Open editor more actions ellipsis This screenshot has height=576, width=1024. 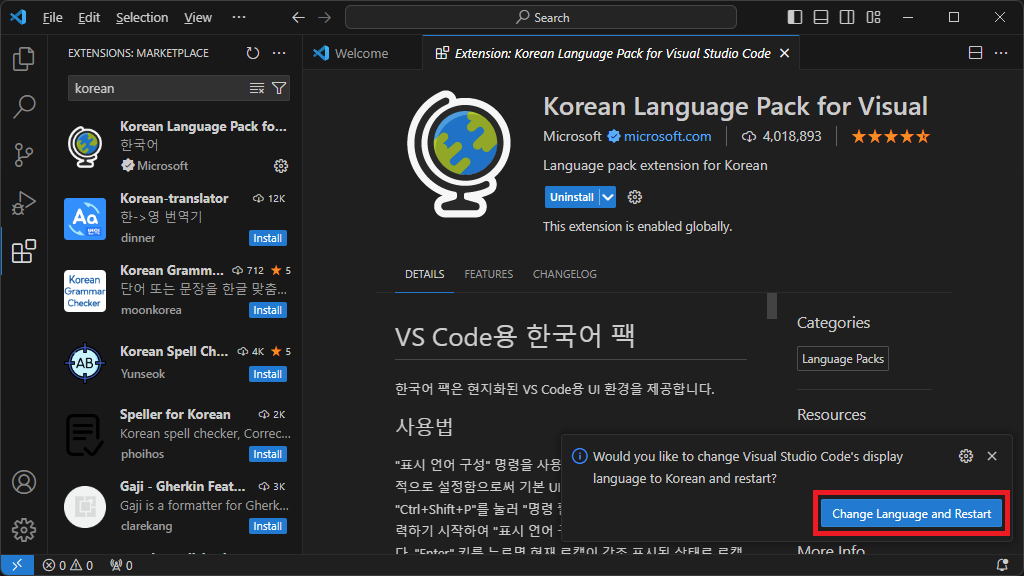[1001, 53]
